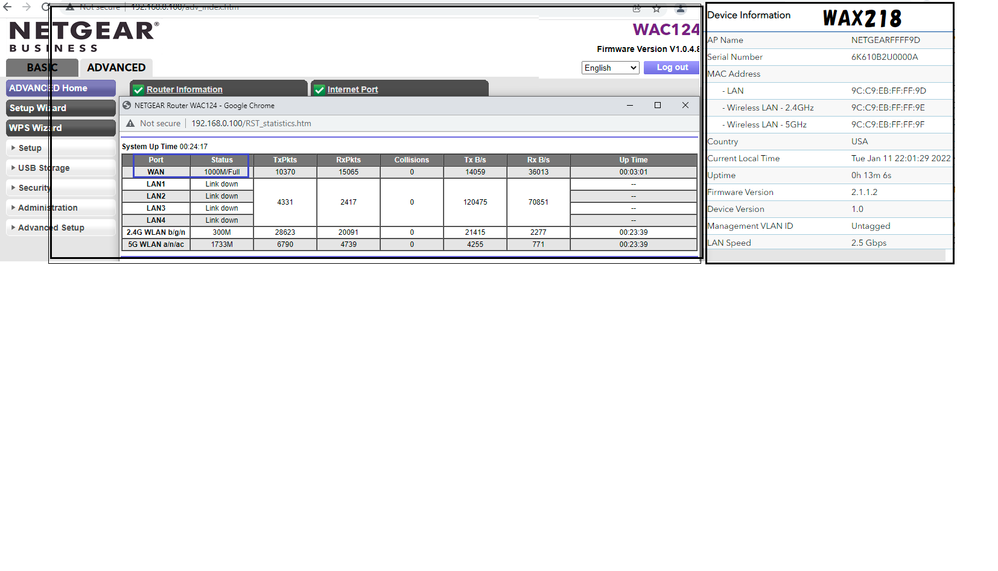Click the NETGEAR Business logo
This screenshot has height=571, width=998.
pyautogui.click(x=83, y=36)
